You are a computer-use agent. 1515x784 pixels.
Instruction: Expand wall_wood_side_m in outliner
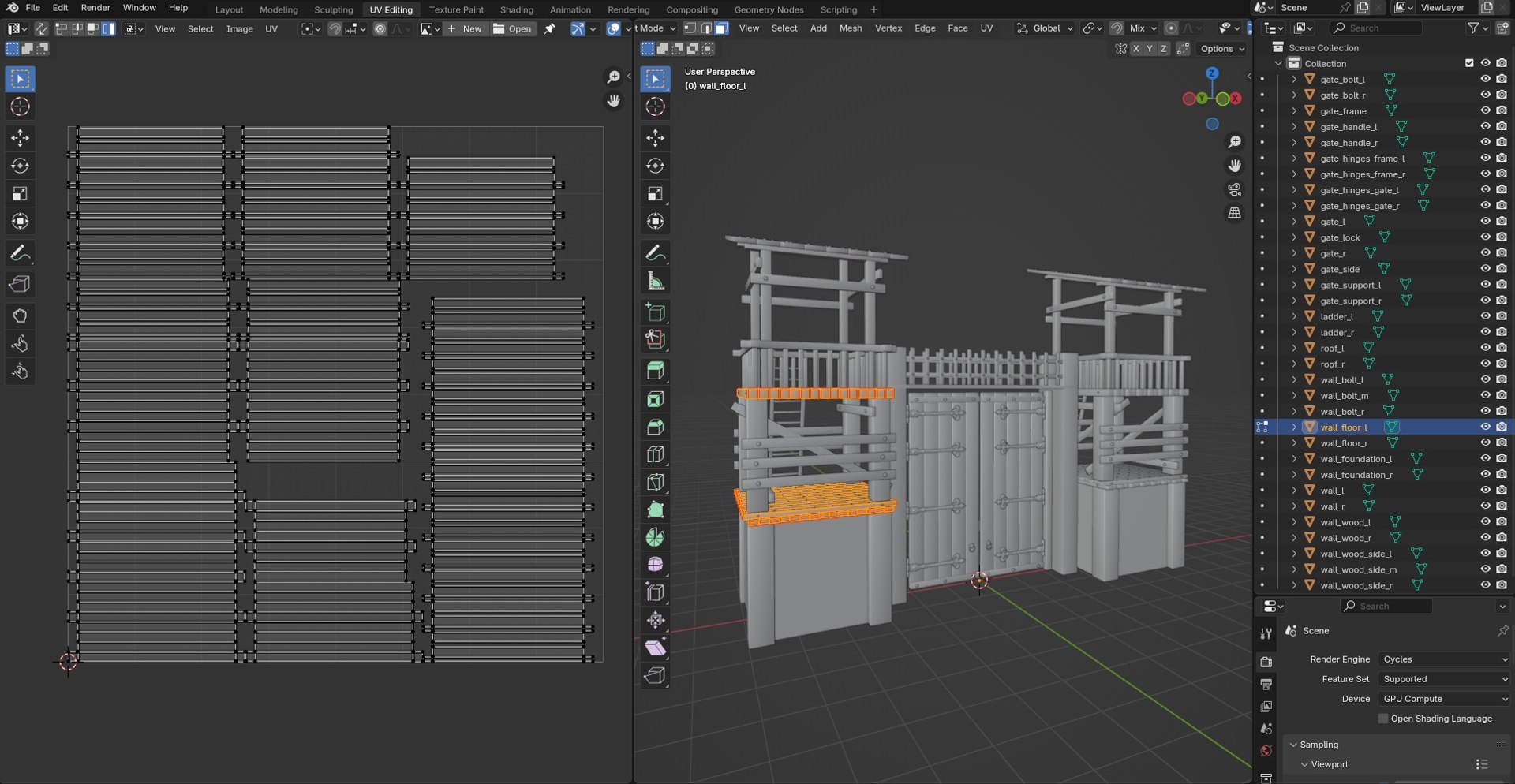coord(1294,569)
